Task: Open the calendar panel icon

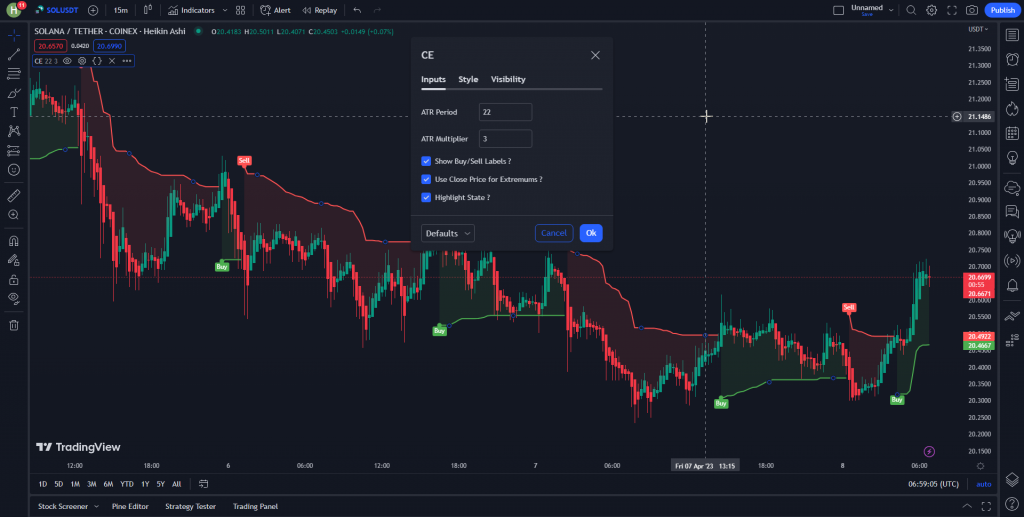Action: click(1012, 134)
